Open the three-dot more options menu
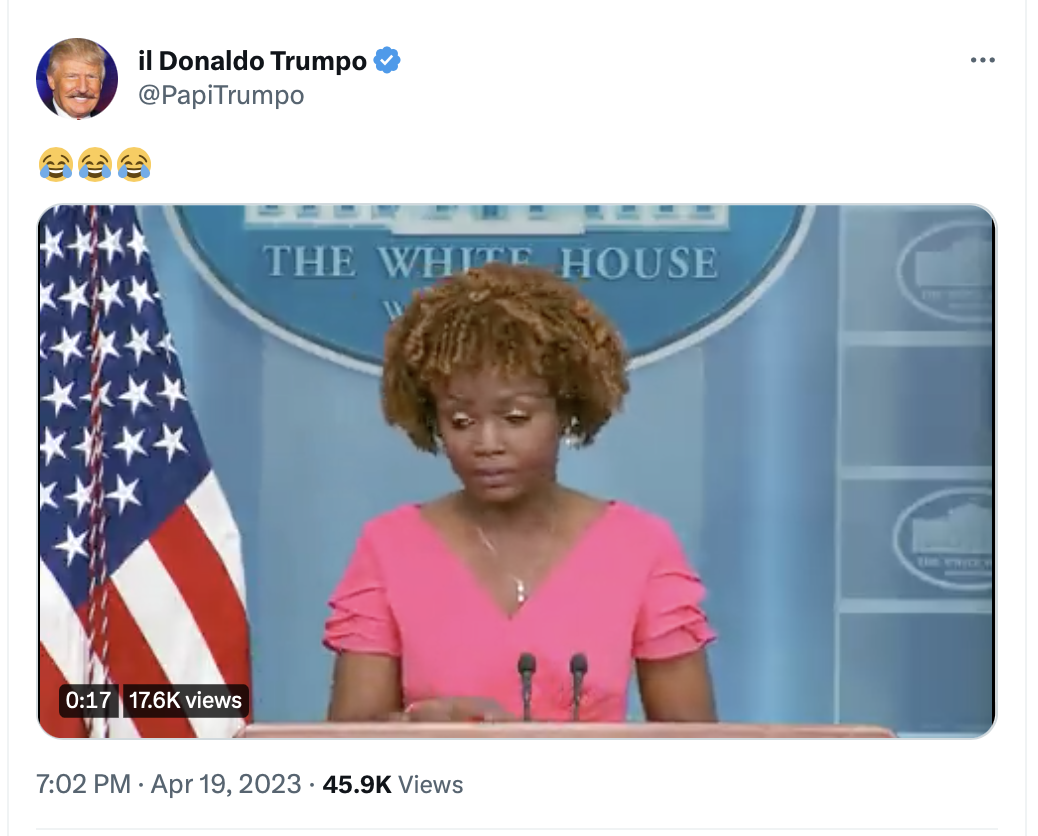Viewport: 1038px width, 836px height. (982, 60)
